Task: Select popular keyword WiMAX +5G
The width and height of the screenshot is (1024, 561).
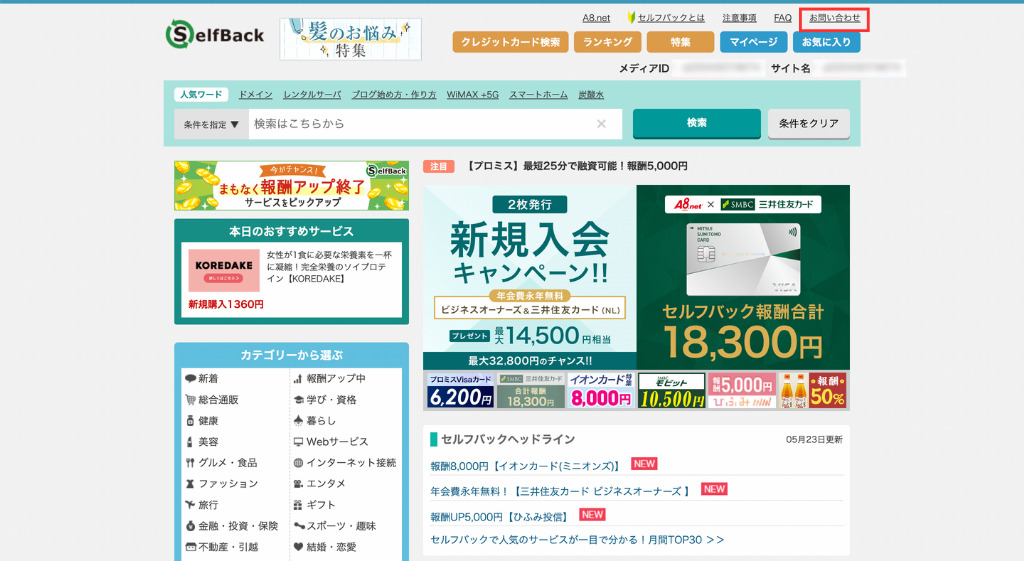Action: (473, 95)
